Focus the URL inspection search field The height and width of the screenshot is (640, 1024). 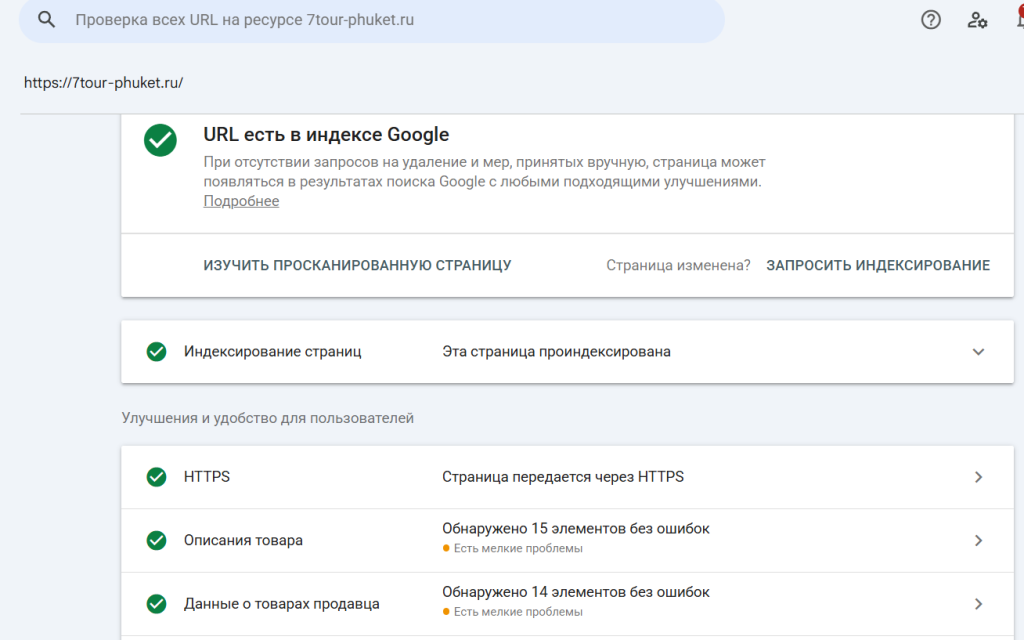[372, 20]
